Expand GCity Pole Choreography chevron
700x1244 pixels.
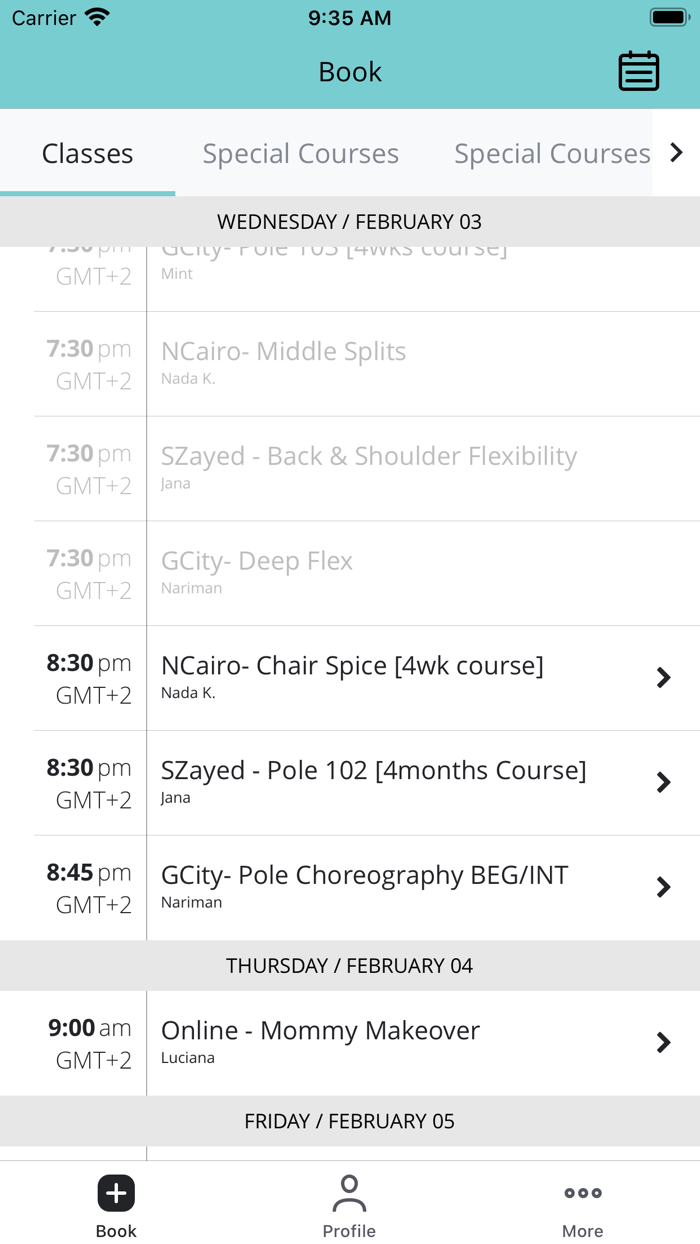663,887
